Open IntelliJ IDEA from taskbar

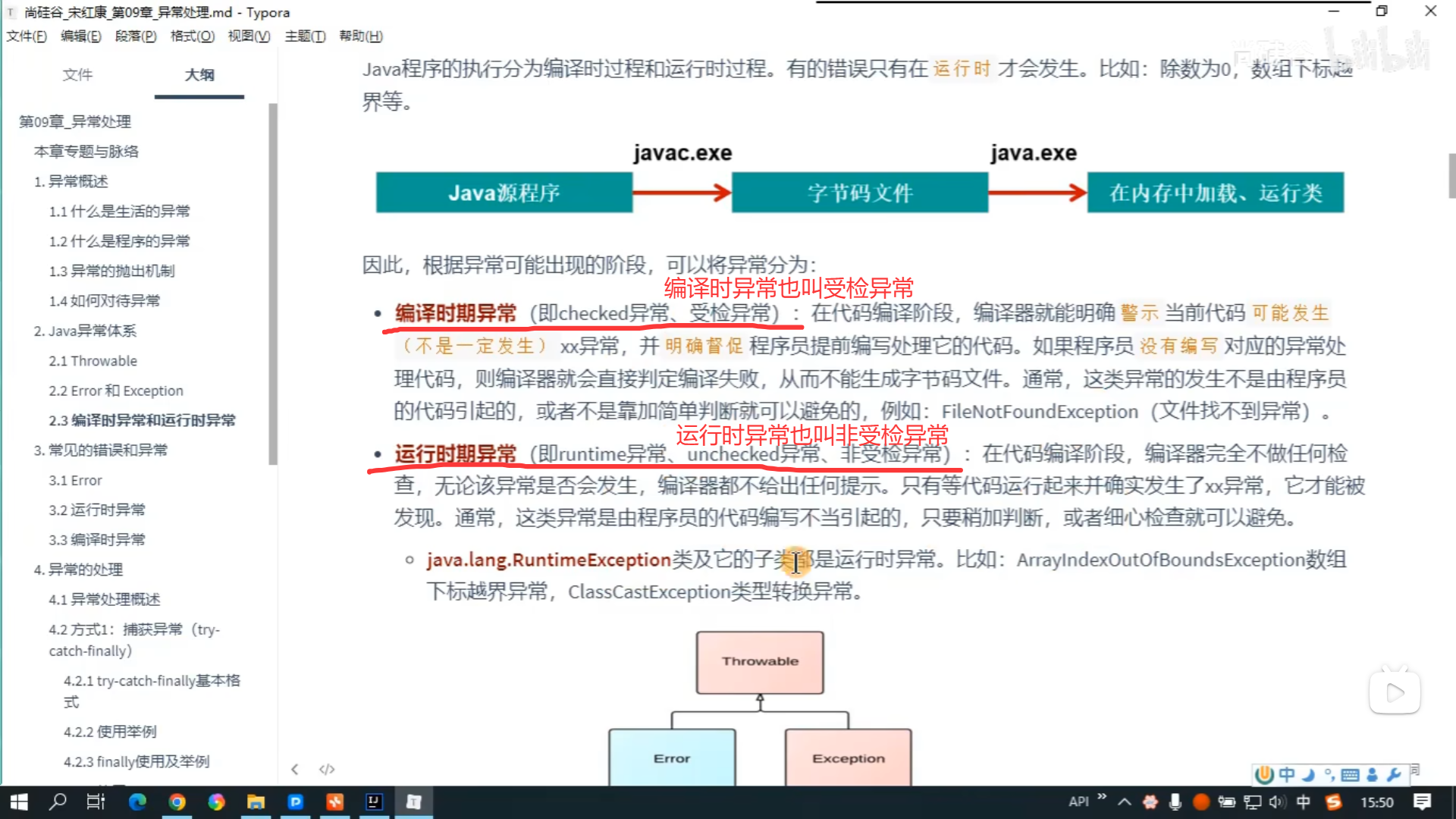tap(374, 802)
